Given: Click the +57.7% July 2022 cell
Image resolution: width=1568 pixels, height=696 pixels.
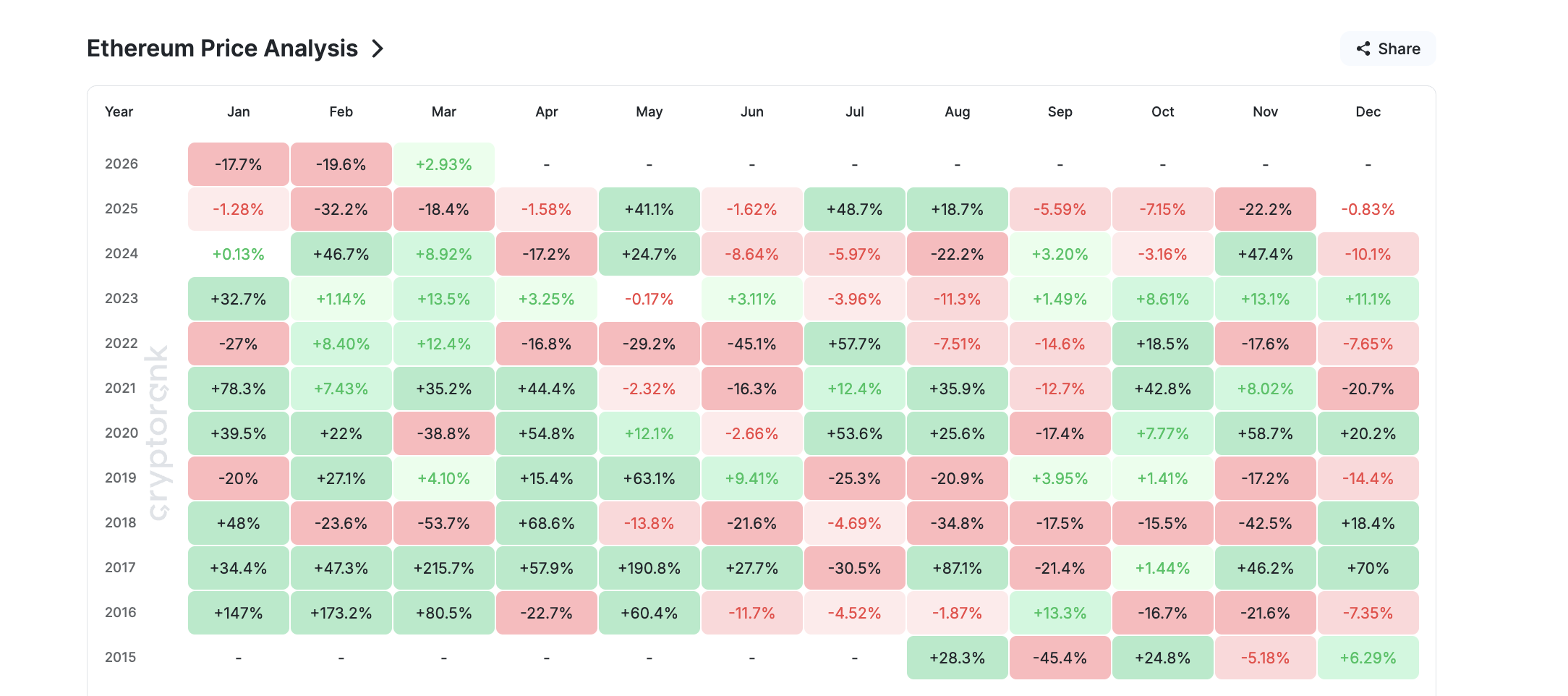Looking at the screenshot, I should coord(854,344).
